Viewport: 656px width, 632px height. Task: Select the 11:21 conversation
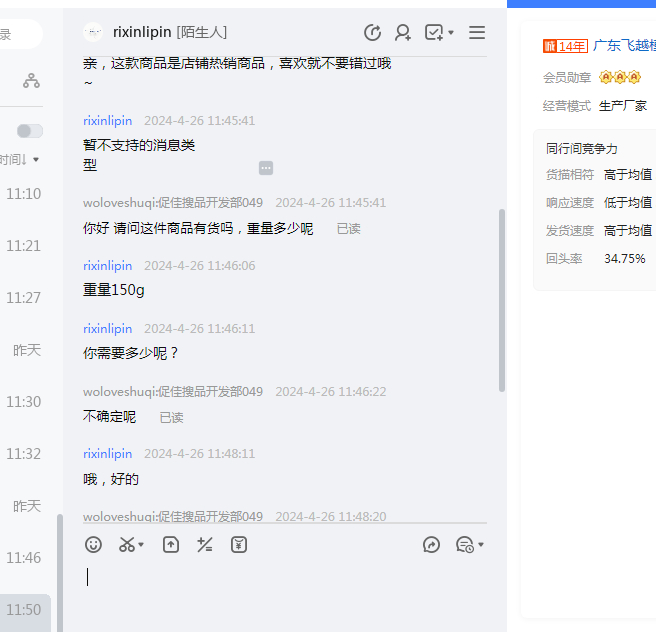pos(24,246)
